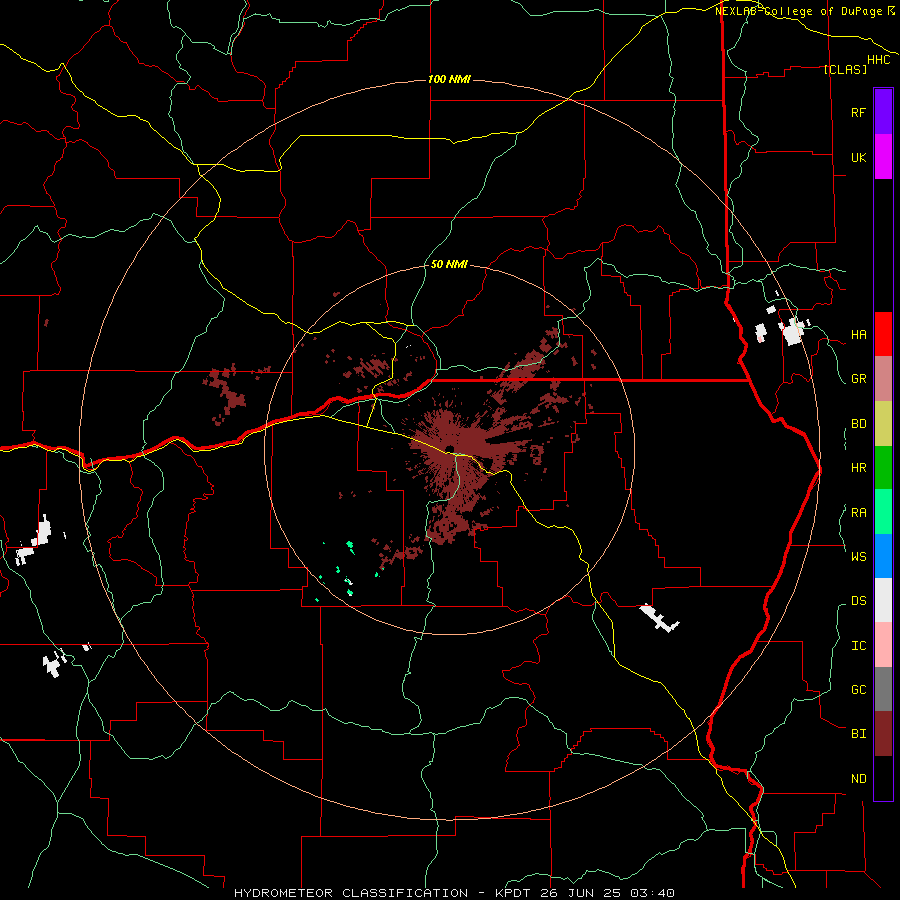Click the "50 NMI" range ring label
Viewport: 900px width, 900px height.
coord(449,264)
